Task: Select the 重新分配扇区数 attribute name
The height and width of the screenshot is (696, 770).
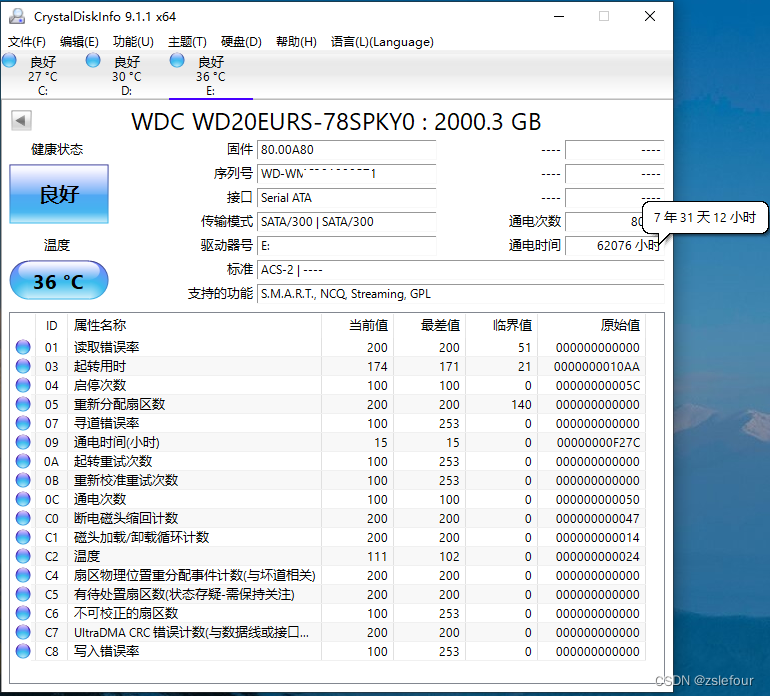Action: pos(119,404)
